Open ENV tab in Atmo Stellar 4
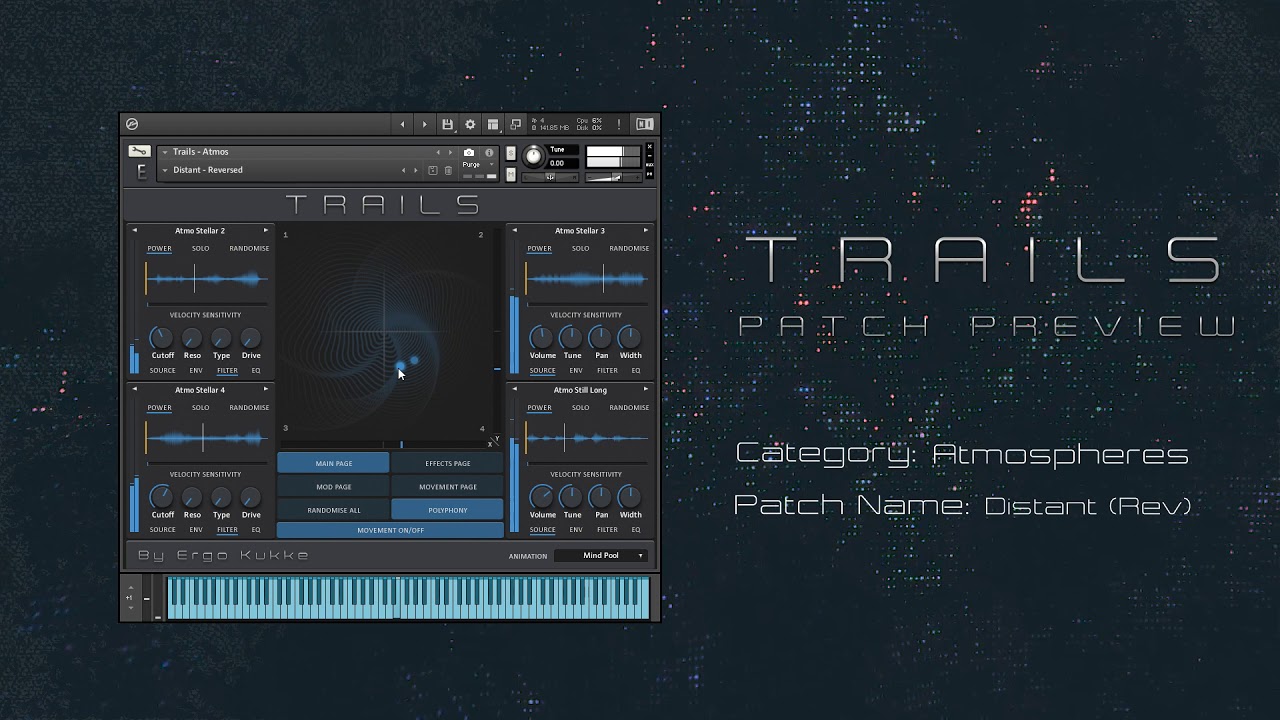1280x720 pixels. coord(196,529)
